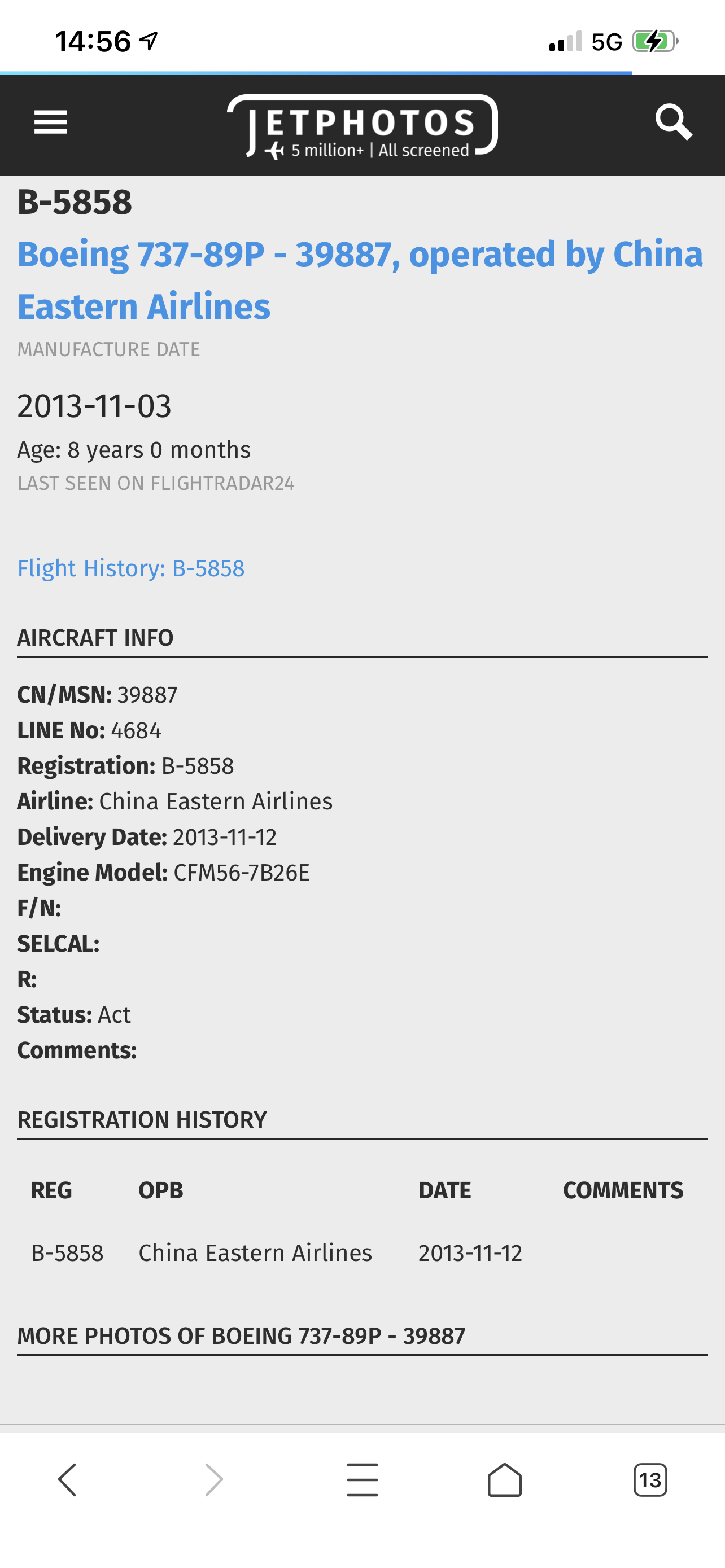Tap the More Photos of Boeing 737-89P heading
This screenshot has width=725, height=1568.
tap(241, 1335)
